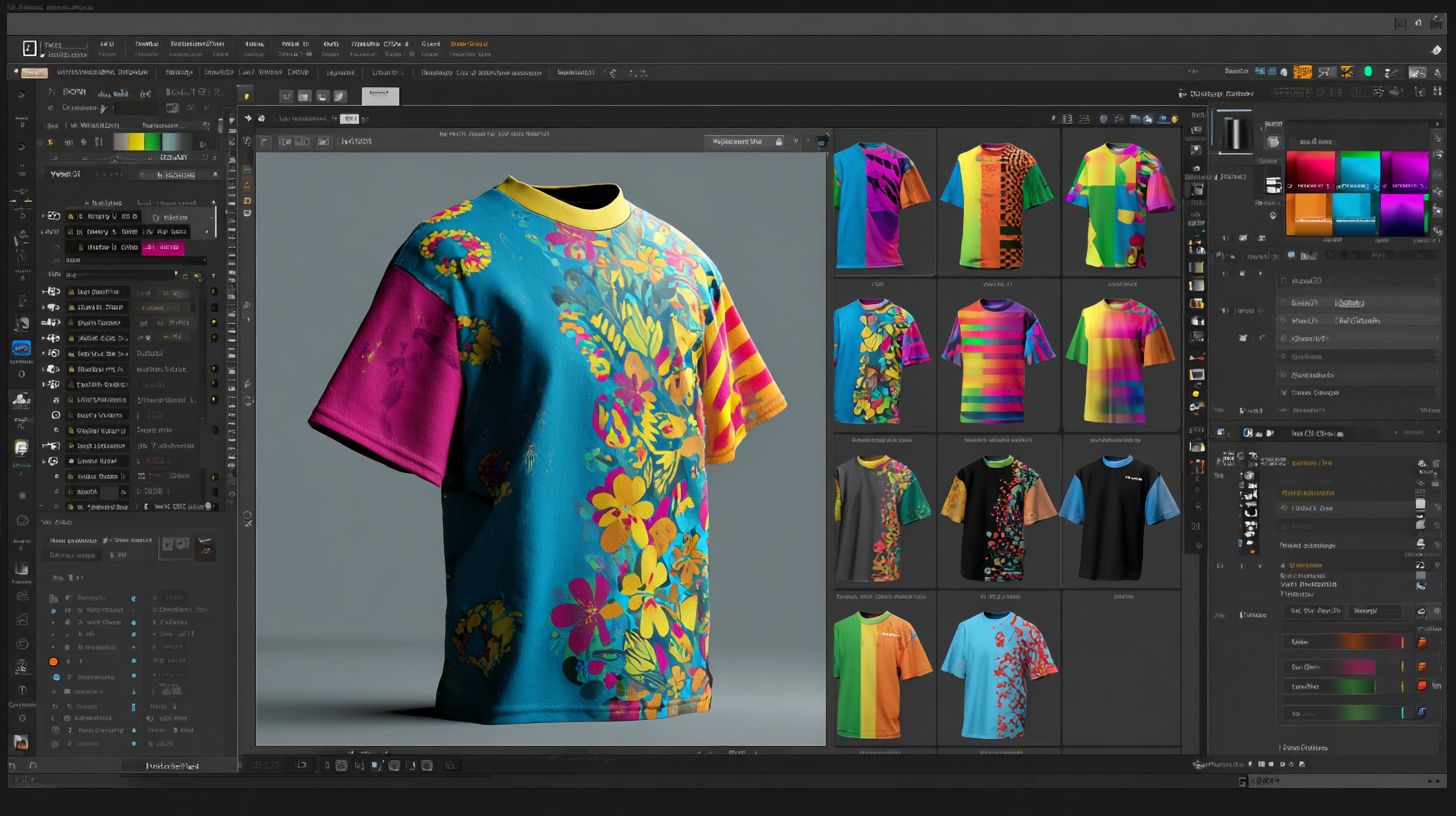
Task: Expand the first row in the layer list
Action: tap(46, 292)
